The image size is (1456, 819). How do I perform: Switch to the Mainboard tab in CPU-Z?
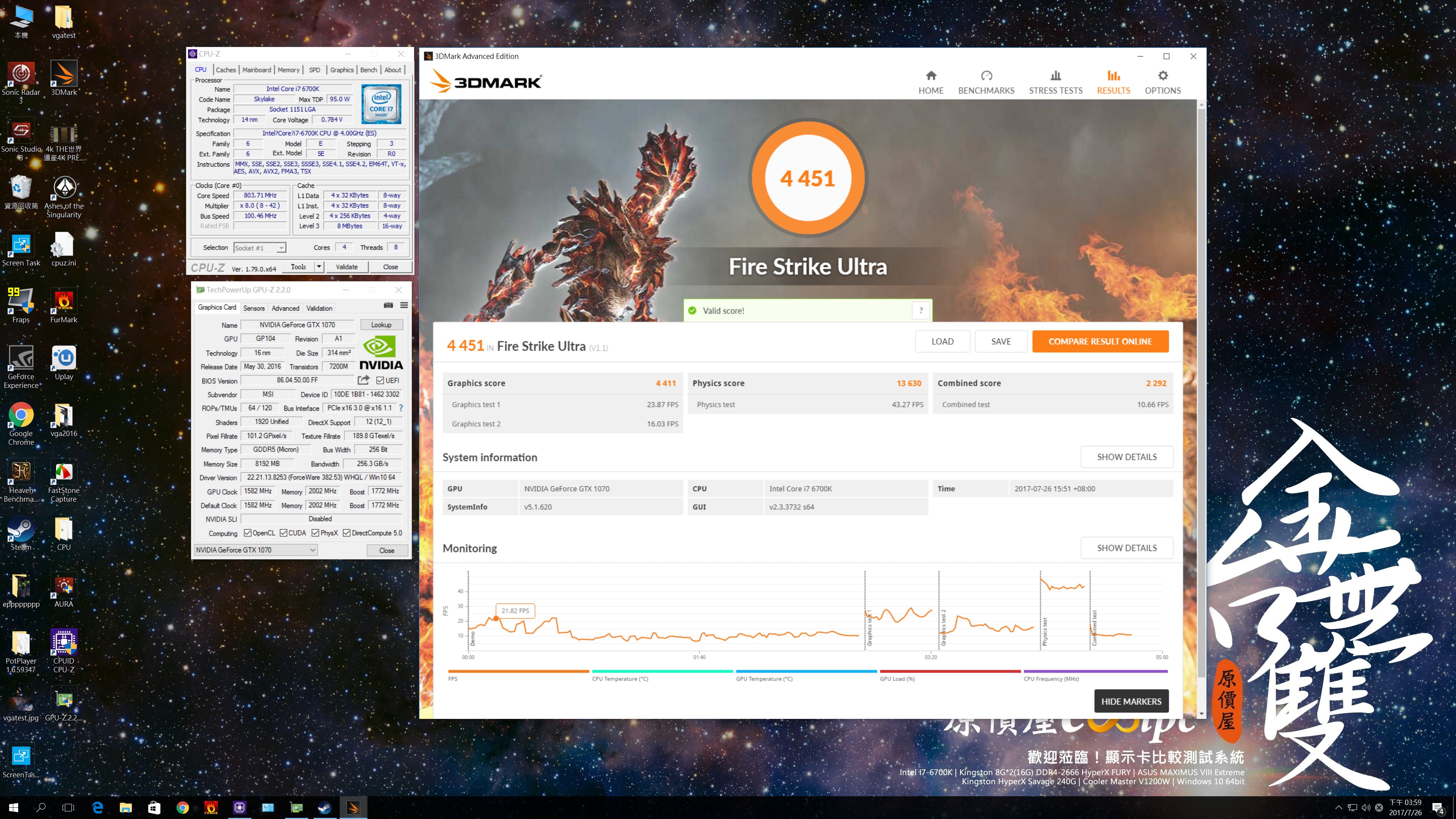click(x=257, y=70)
